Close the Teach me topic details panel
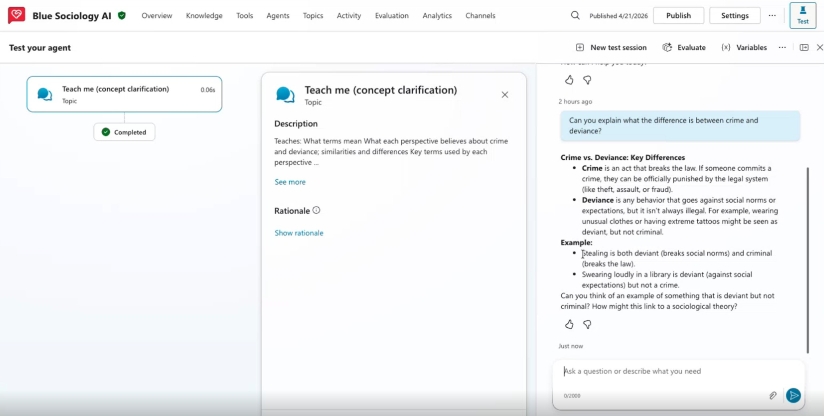This screenshot has width=824, height=416. pos(504,95)
